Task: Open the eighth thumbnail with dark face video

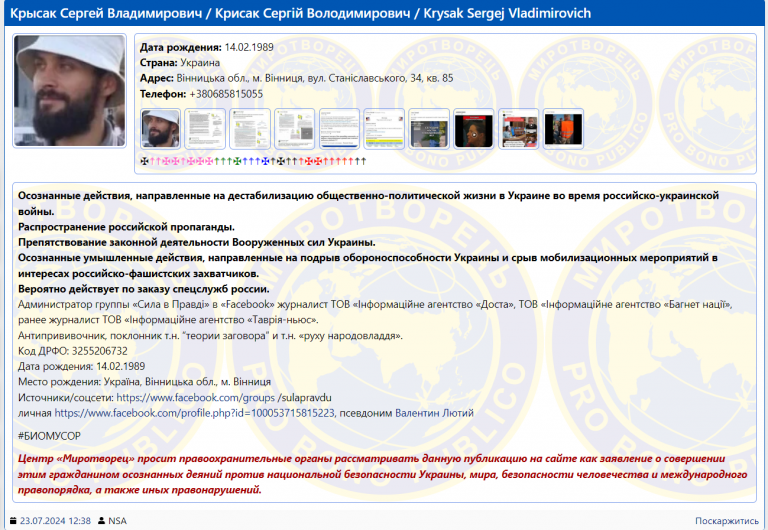Action: (474, 129)
